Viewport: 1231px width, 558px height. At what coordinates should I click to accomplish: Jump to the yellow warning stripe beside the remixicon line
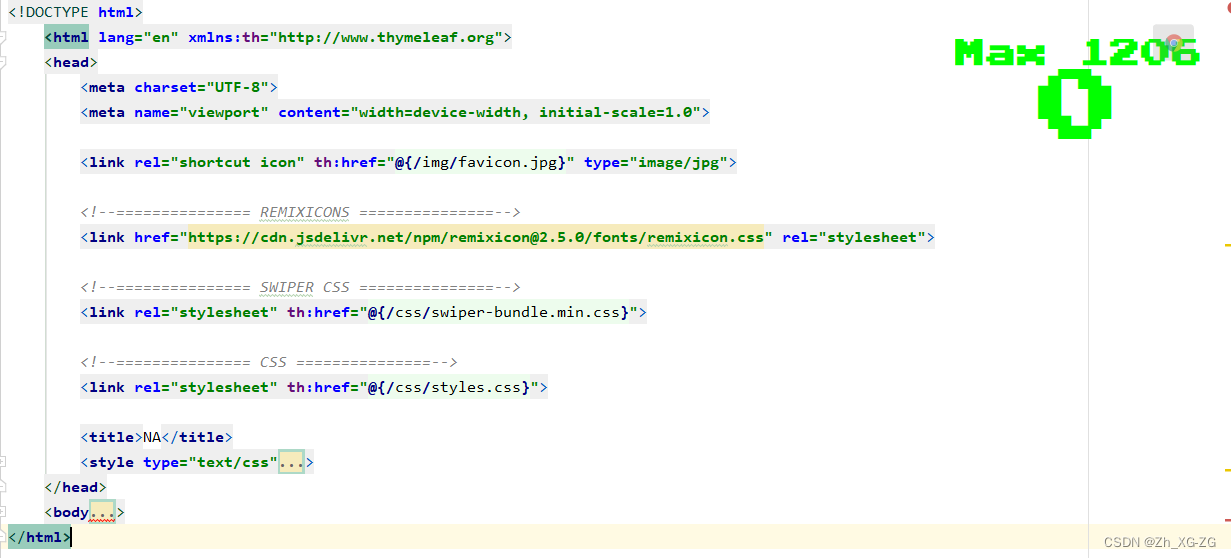coord(1227,243)
